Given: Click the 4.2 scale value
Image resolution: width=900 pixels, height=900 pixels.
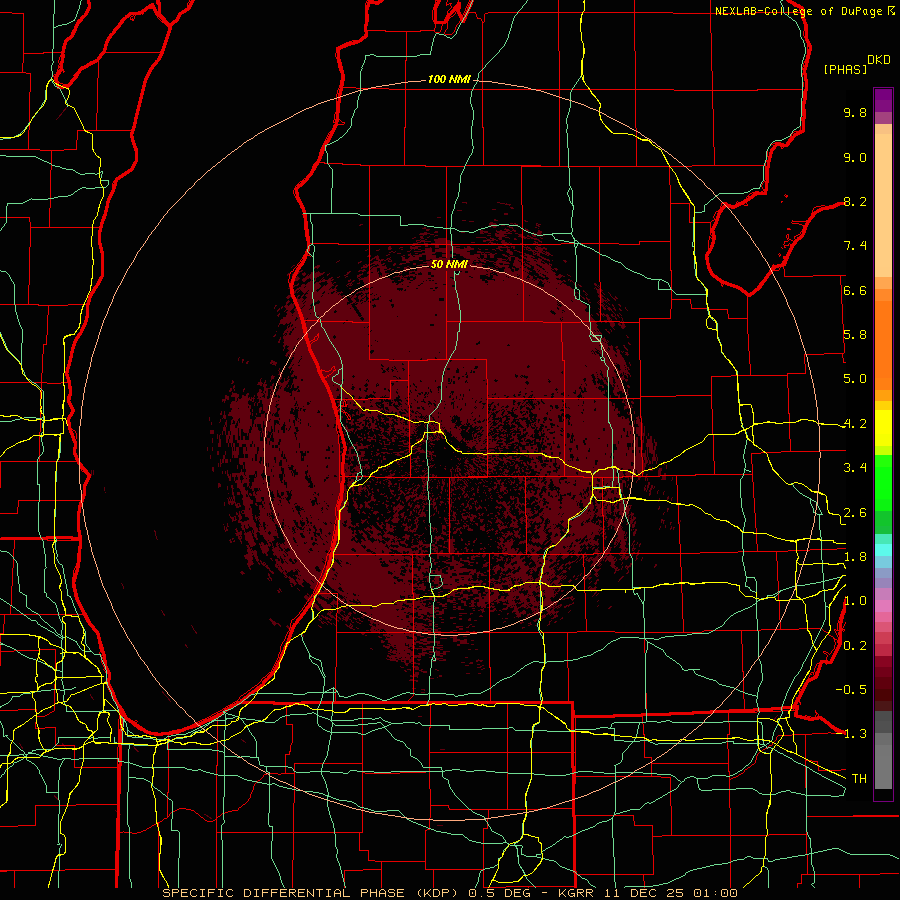Looking at the screenshot, I should pyautogui.click(x=855, y=424).
